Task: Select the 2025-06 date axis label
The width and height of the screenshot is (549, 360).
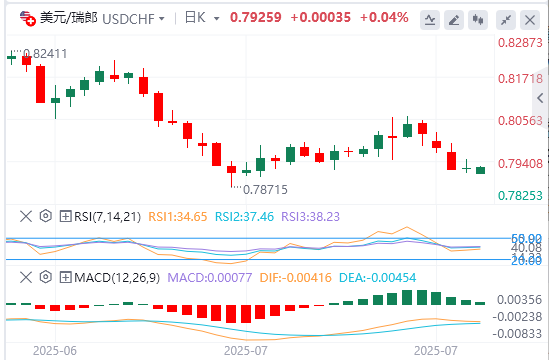Action: 55,351
